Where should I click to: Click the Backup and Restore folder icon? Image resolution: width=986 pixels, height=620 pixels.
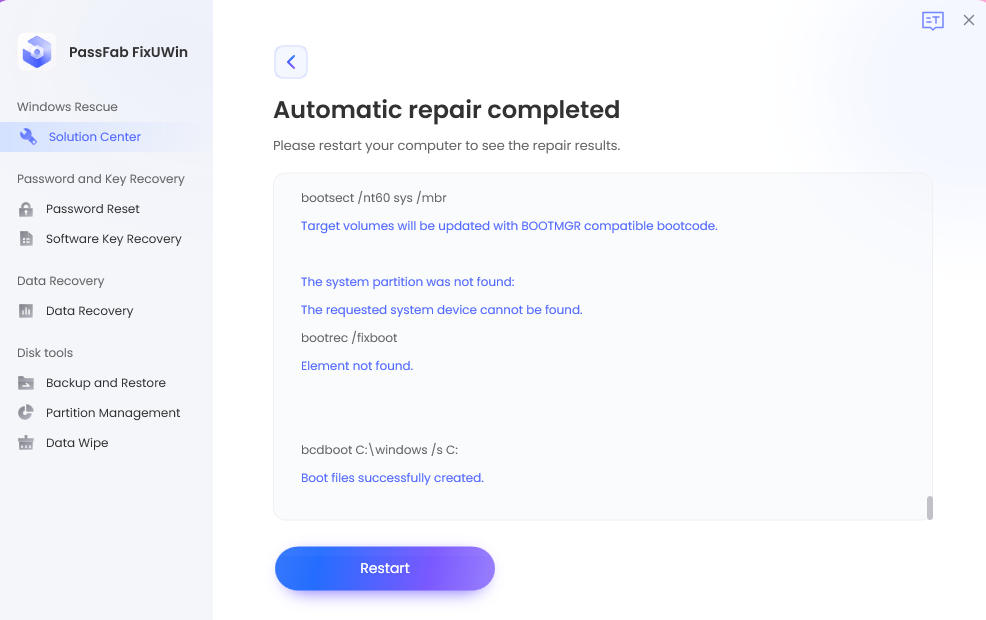[x=26, y=383]
